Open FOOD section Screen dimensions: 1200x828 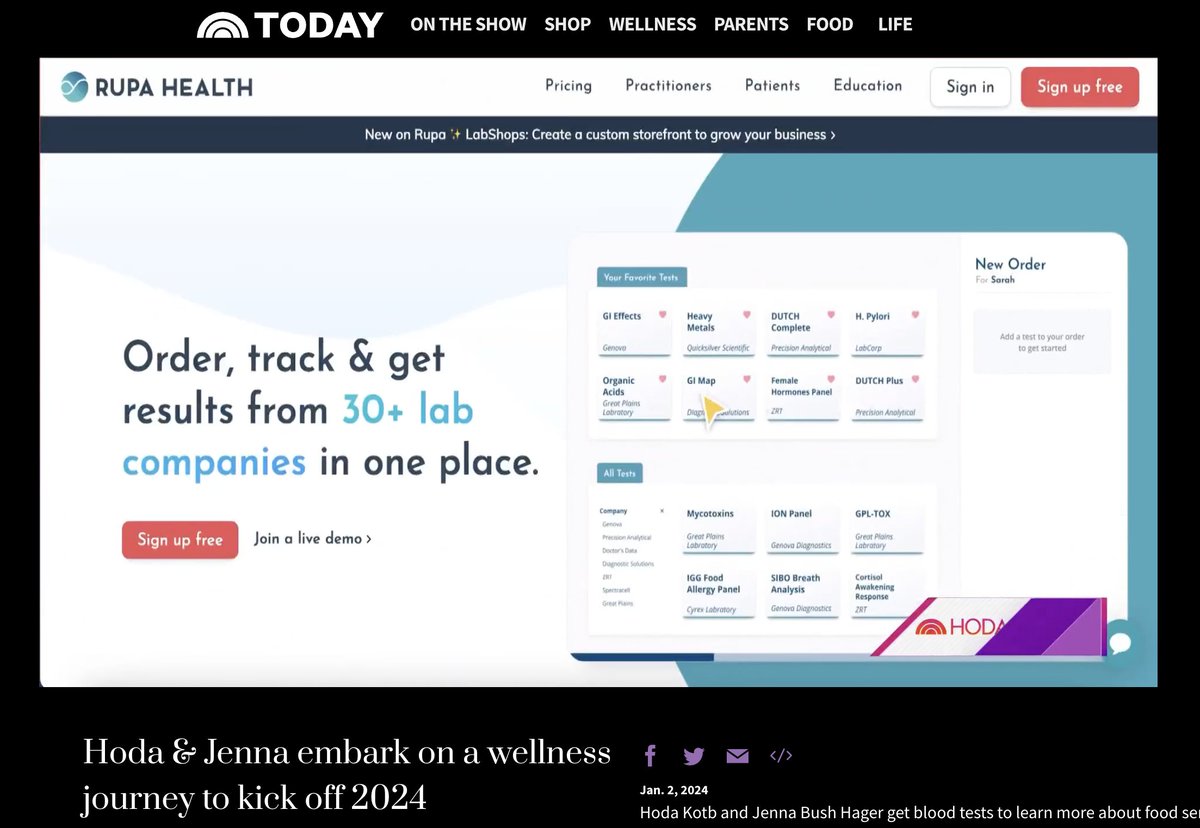830,24
